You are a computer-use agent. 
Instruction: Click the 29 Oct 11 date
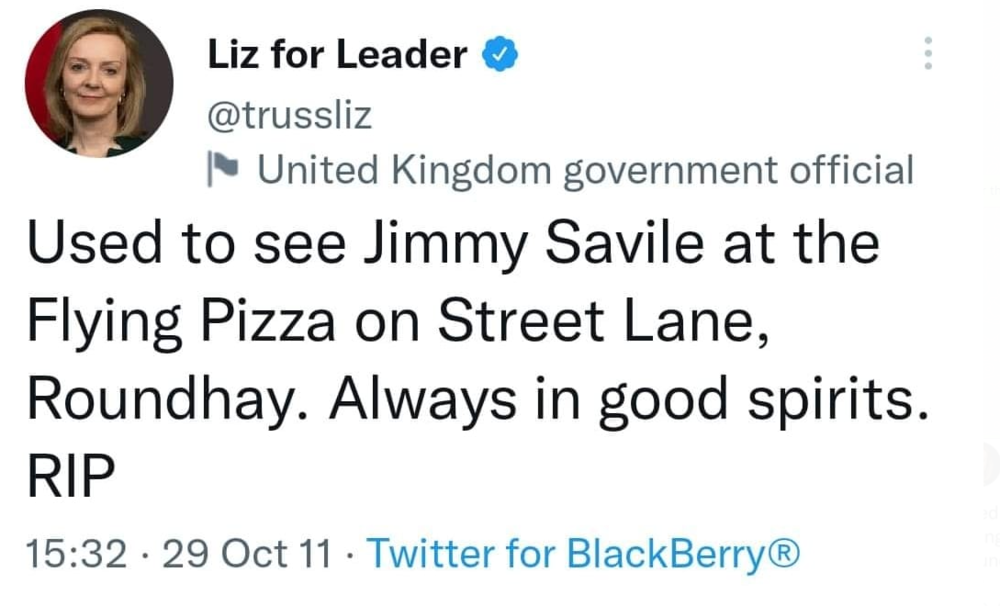[245, 552]
